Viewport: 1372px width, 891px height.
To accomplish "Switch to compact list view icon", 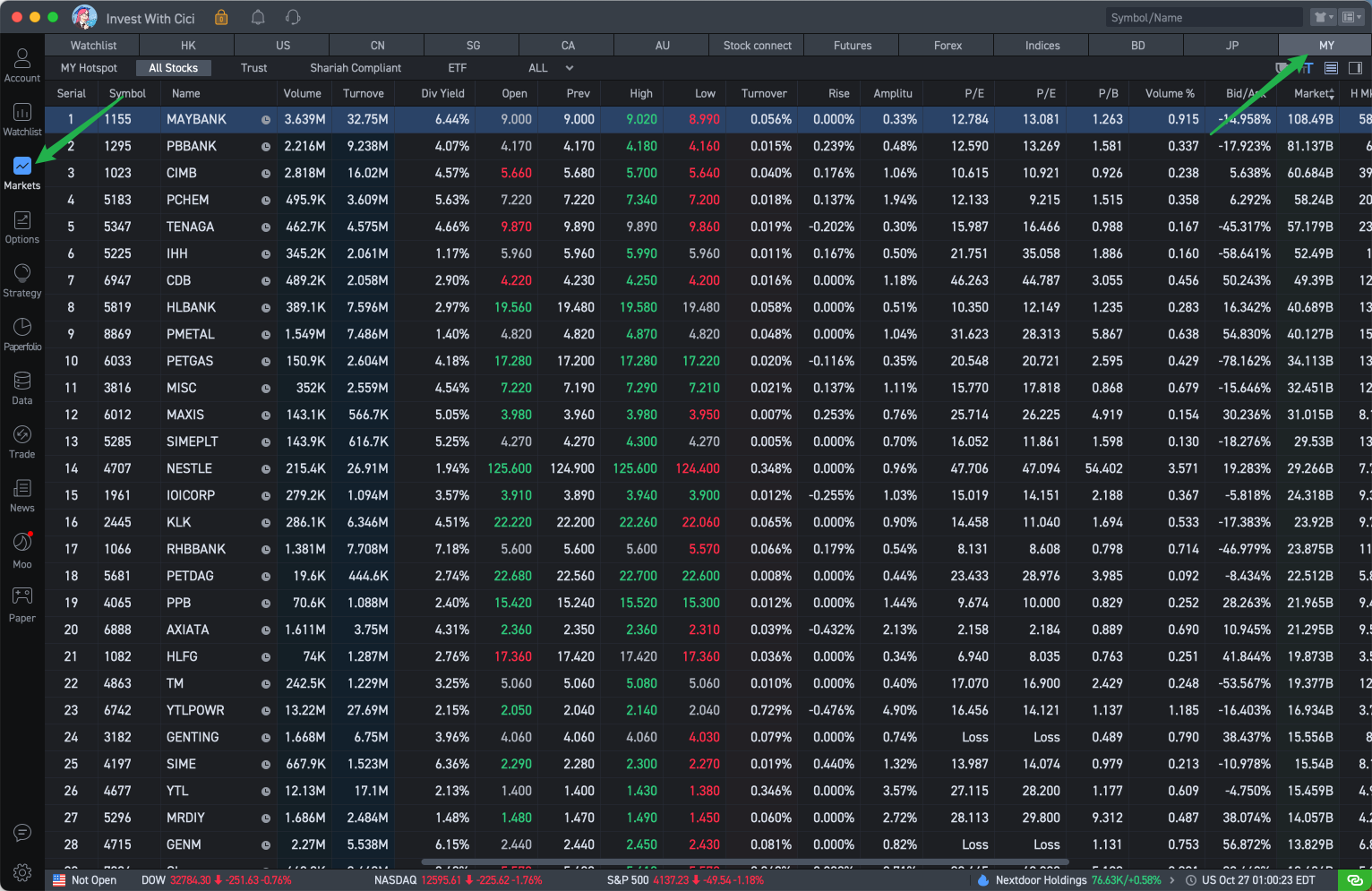I will 1333,67.
